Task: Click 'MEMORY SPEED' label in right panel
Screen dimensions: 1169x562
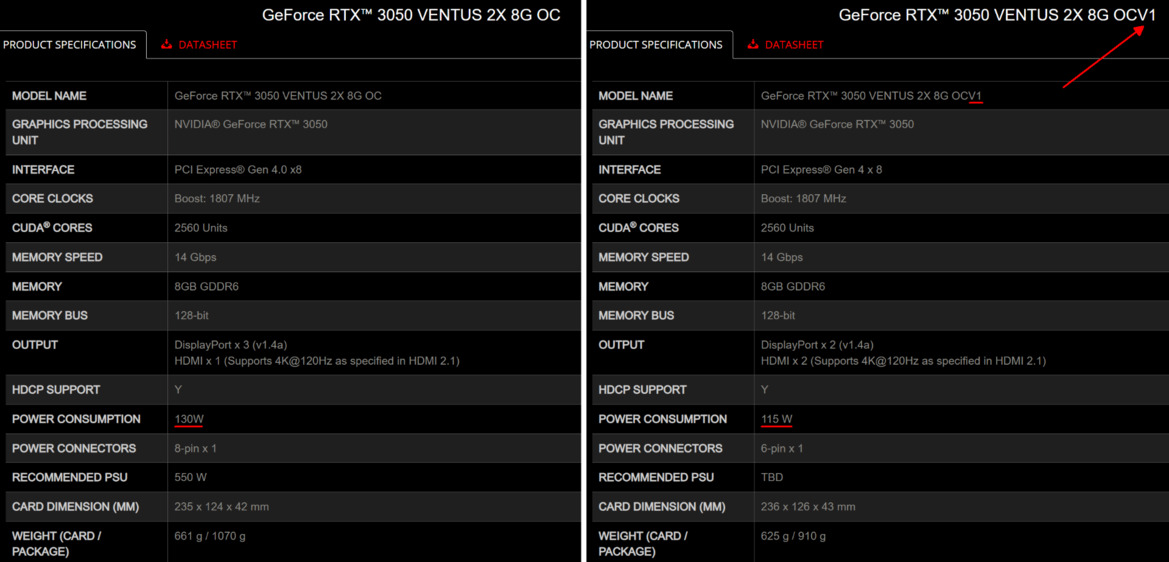Action: (x=644, y=257)
